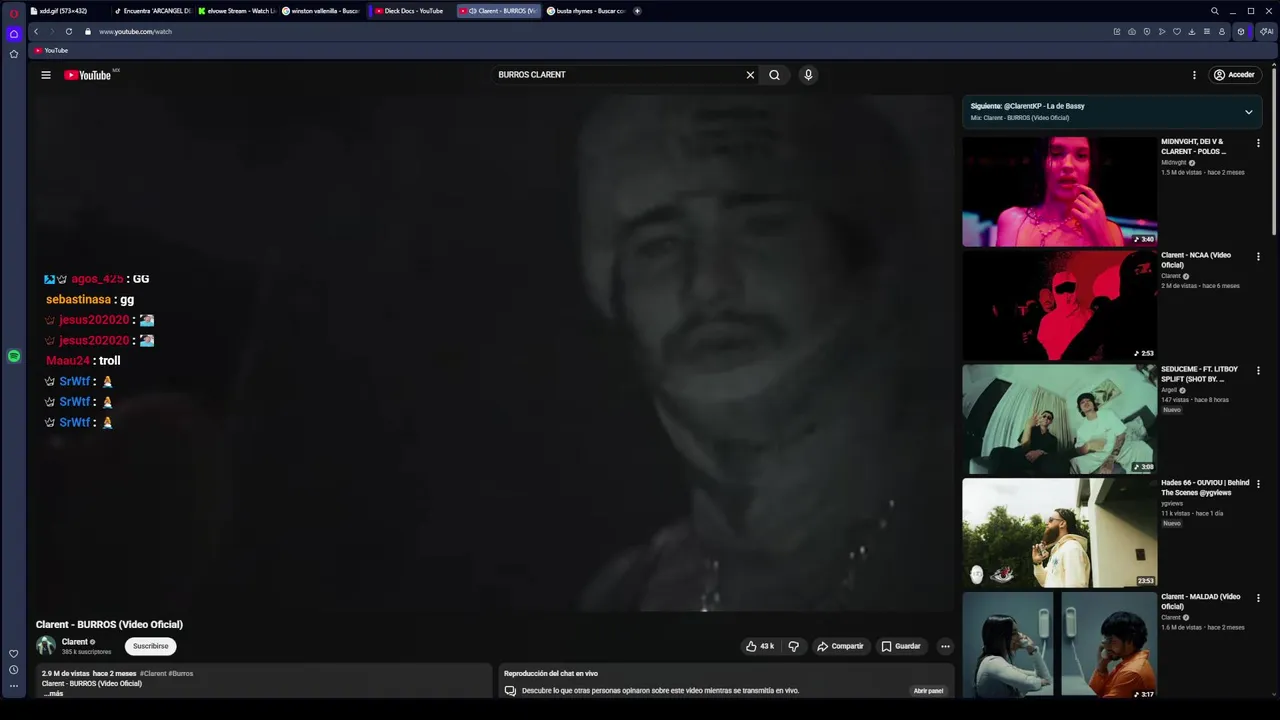Switch to the elvowe Stream tab
Screen dimensions: 1280x720
point(236,11)
